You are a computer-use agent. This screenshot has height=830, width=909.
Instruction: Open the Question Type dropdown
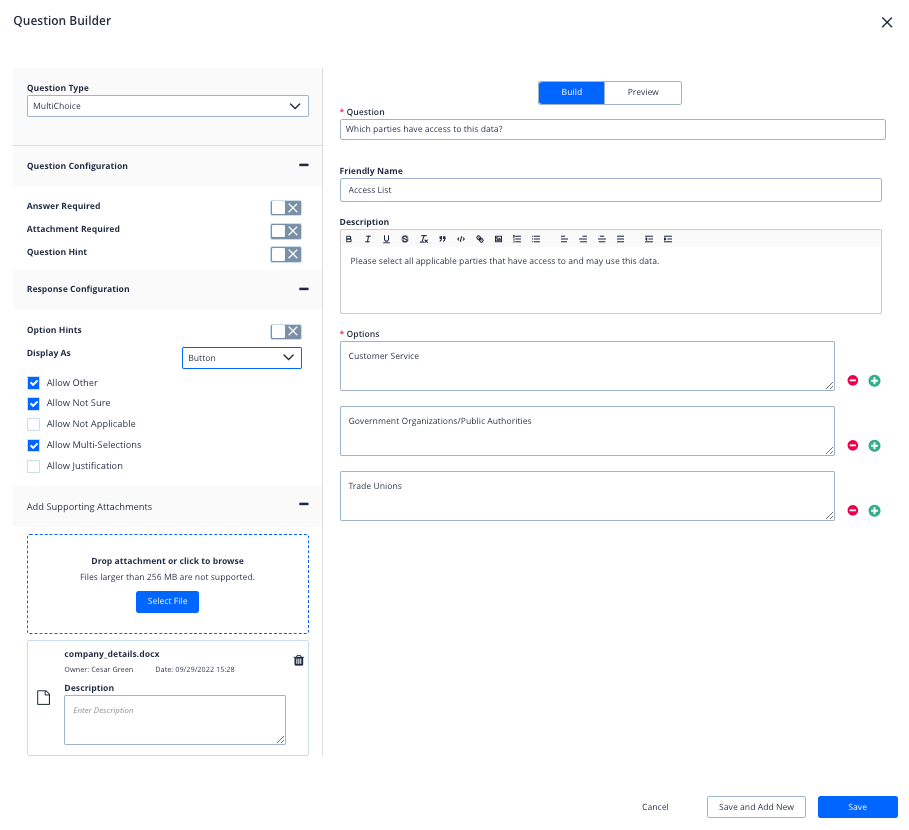[167, 106]
